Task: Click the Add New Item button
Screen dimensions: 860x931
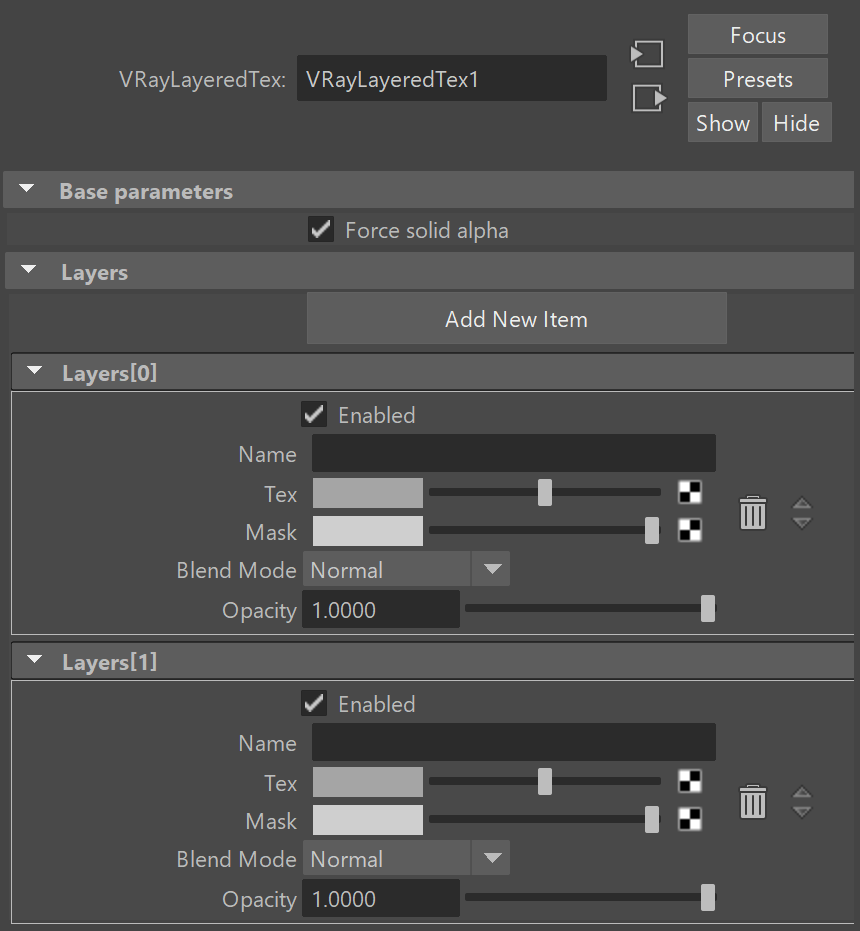Action: pyautogui.click(x=517, y=318)
